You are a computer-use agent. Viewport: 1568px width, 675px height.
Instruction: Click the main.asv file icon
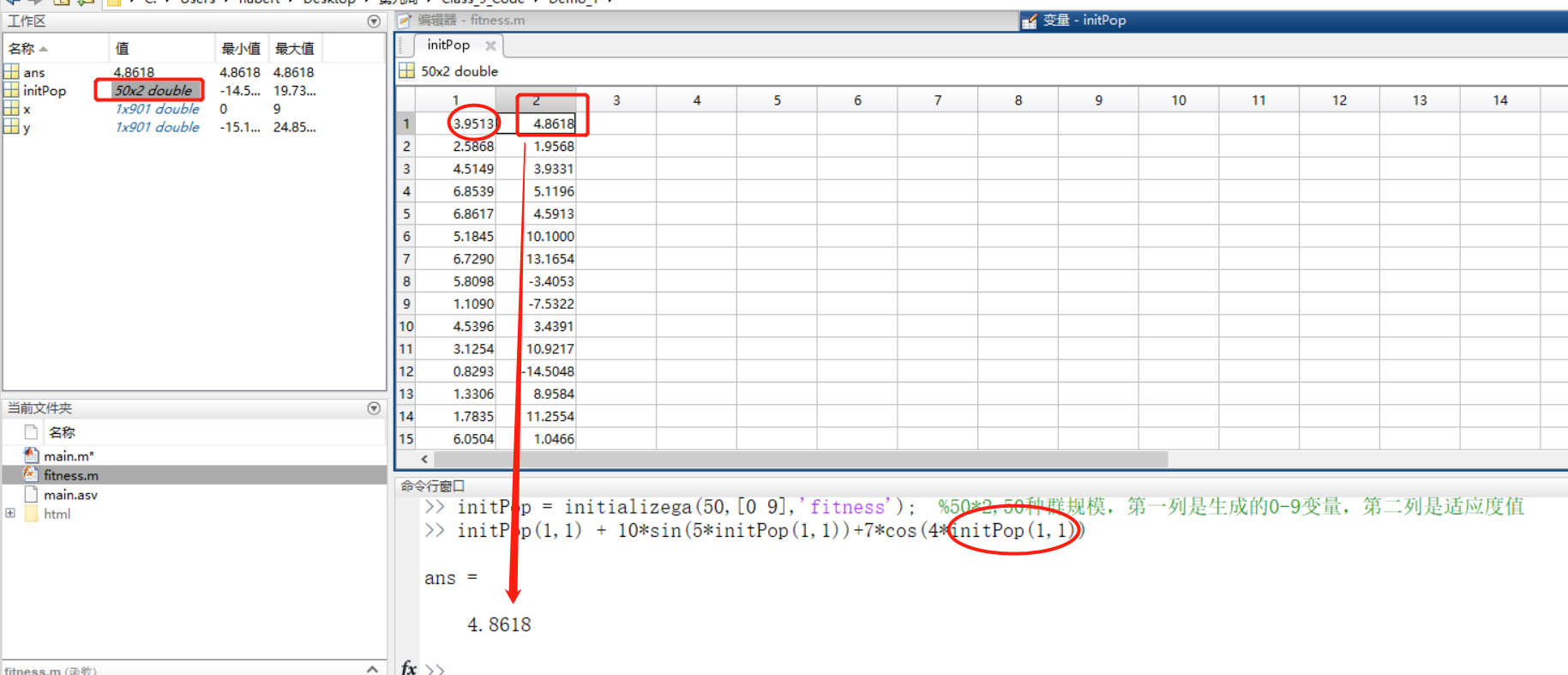pos(32,494)
